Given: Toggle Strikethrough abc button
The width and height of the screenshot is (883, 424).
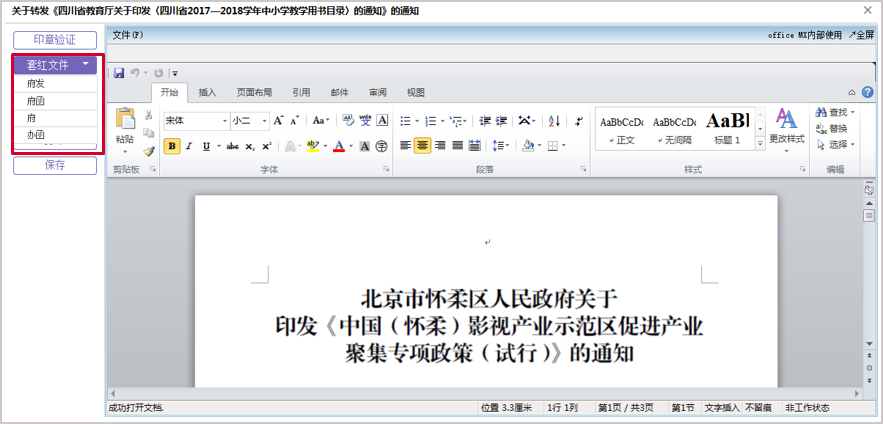Looking at the screenshot, I should click(233, 146).
